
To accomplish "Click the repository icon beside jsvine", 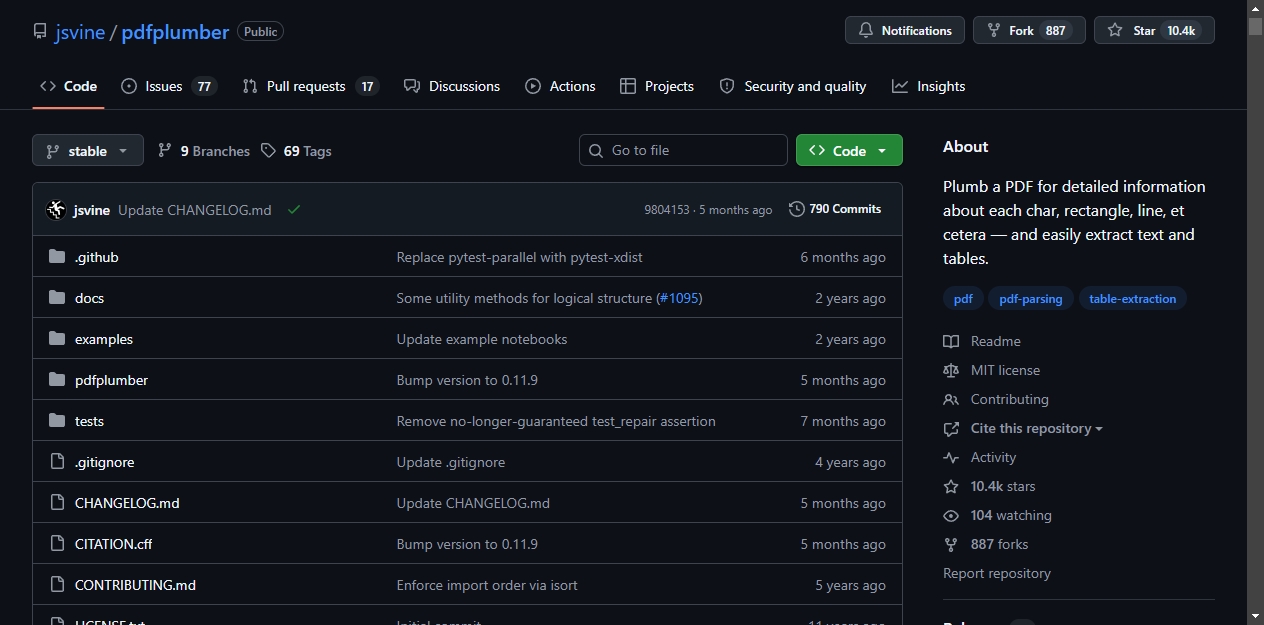I will click(x=40, y=32).
